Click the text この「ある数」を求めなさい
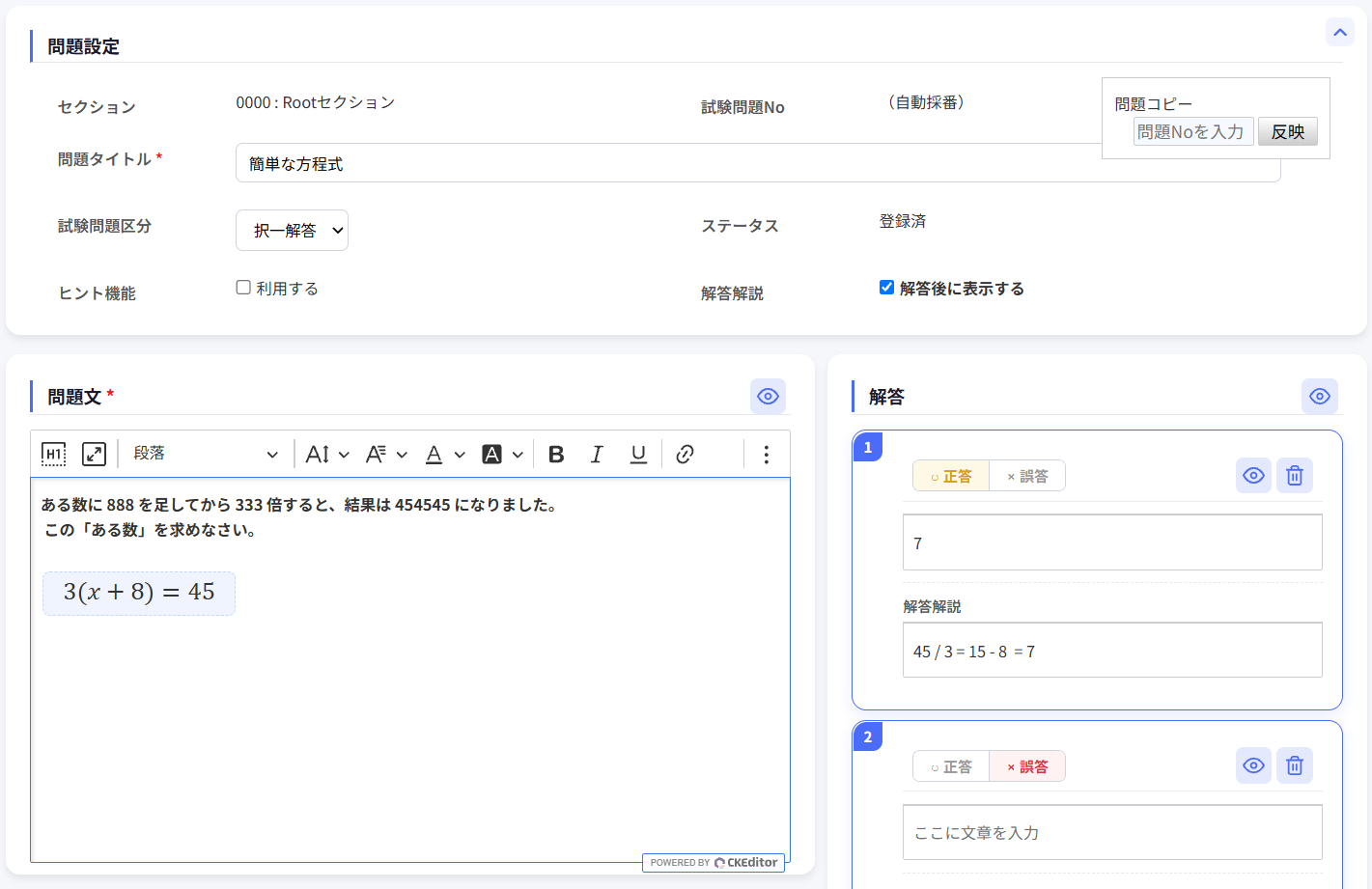 (x=151, y=530)
